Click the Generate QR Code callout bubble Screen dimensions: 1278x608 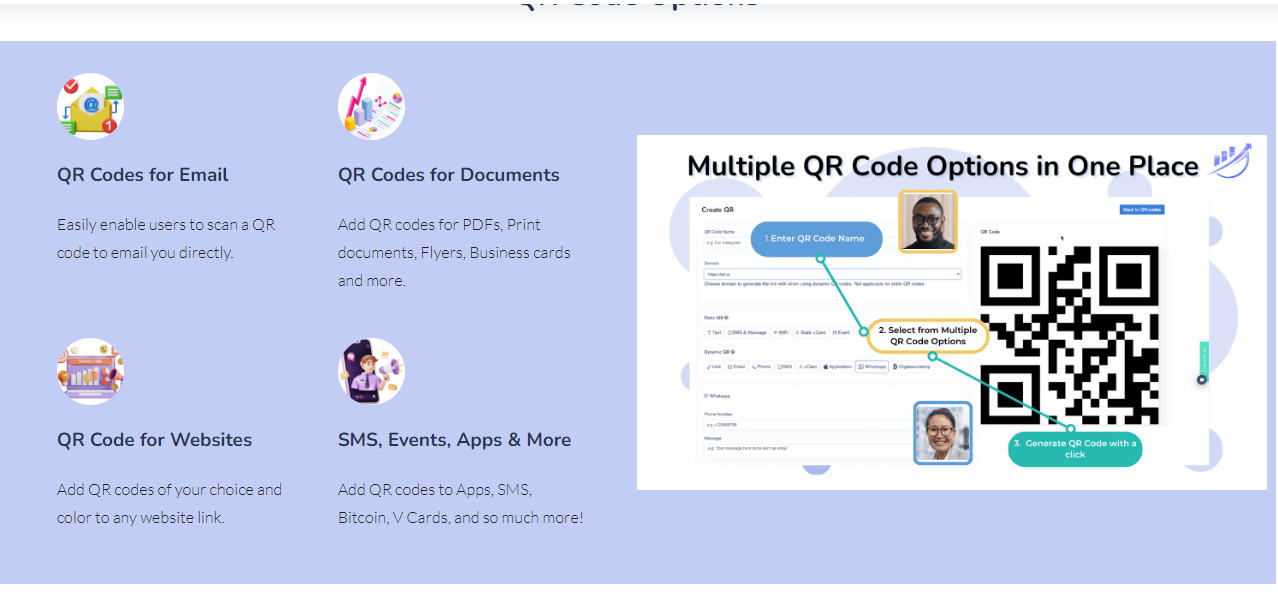tap(1075, 448)
